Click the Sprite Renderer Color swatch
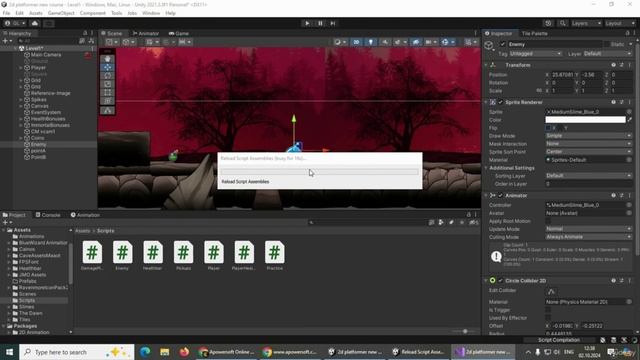640x360 pixels. point(585,120)
